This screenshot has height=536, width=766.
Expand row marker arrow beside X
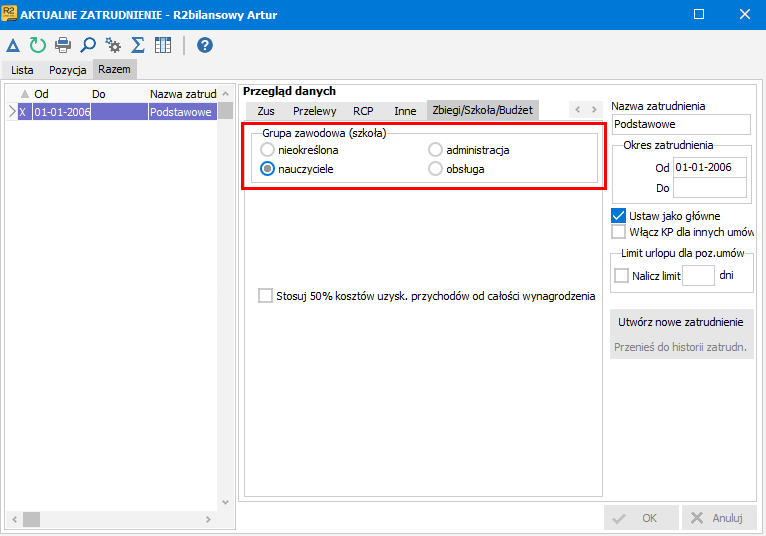click(x=12, y=112)
